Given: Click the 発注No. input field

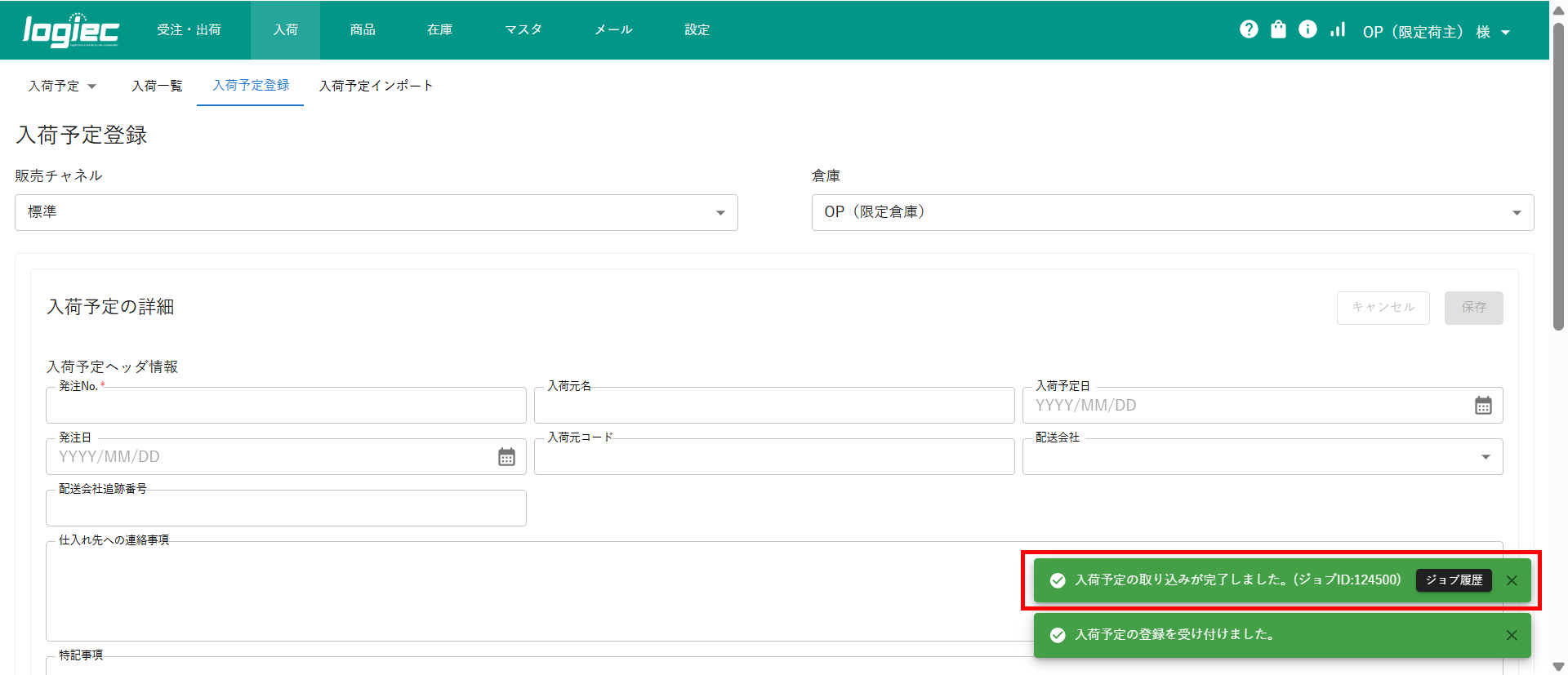Looking at the screenshot, I should click(286, 406).
